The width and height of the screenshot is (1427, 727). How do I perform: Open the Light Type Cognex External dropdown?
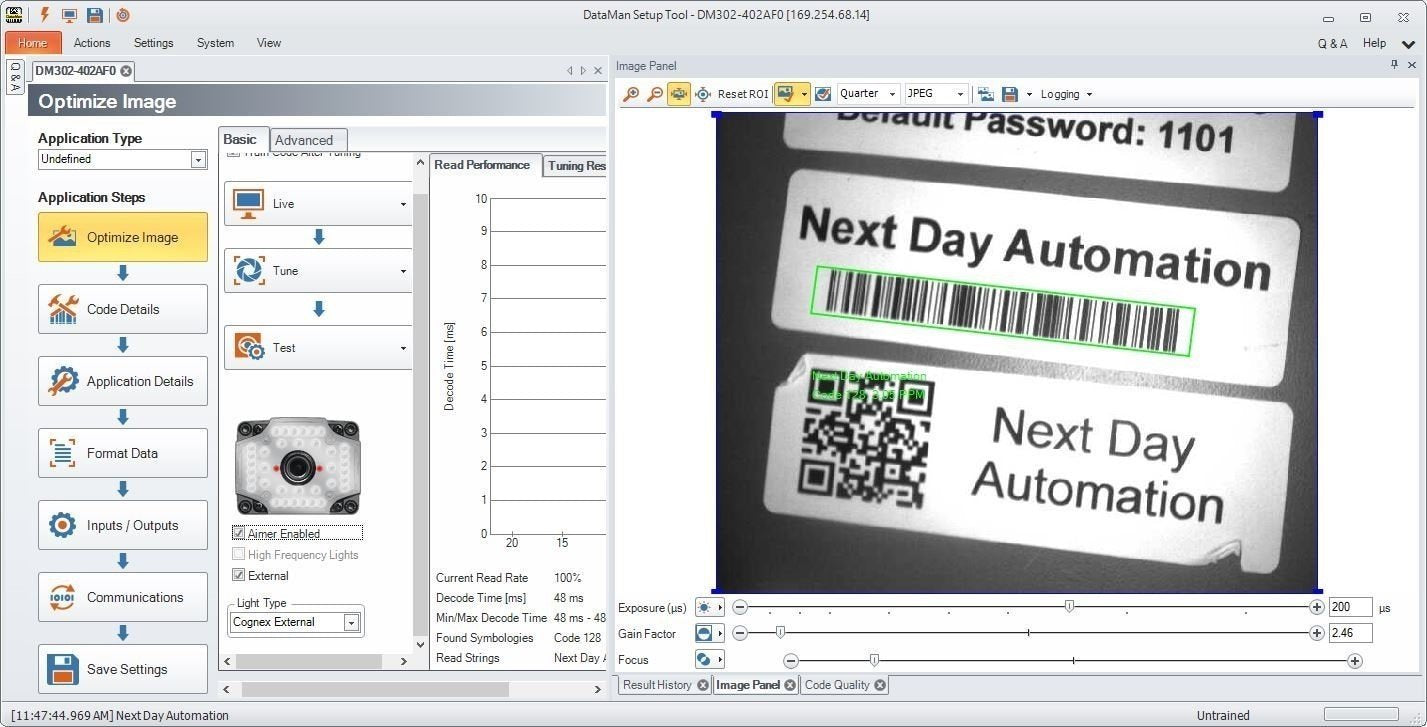[x=351, y=622]
